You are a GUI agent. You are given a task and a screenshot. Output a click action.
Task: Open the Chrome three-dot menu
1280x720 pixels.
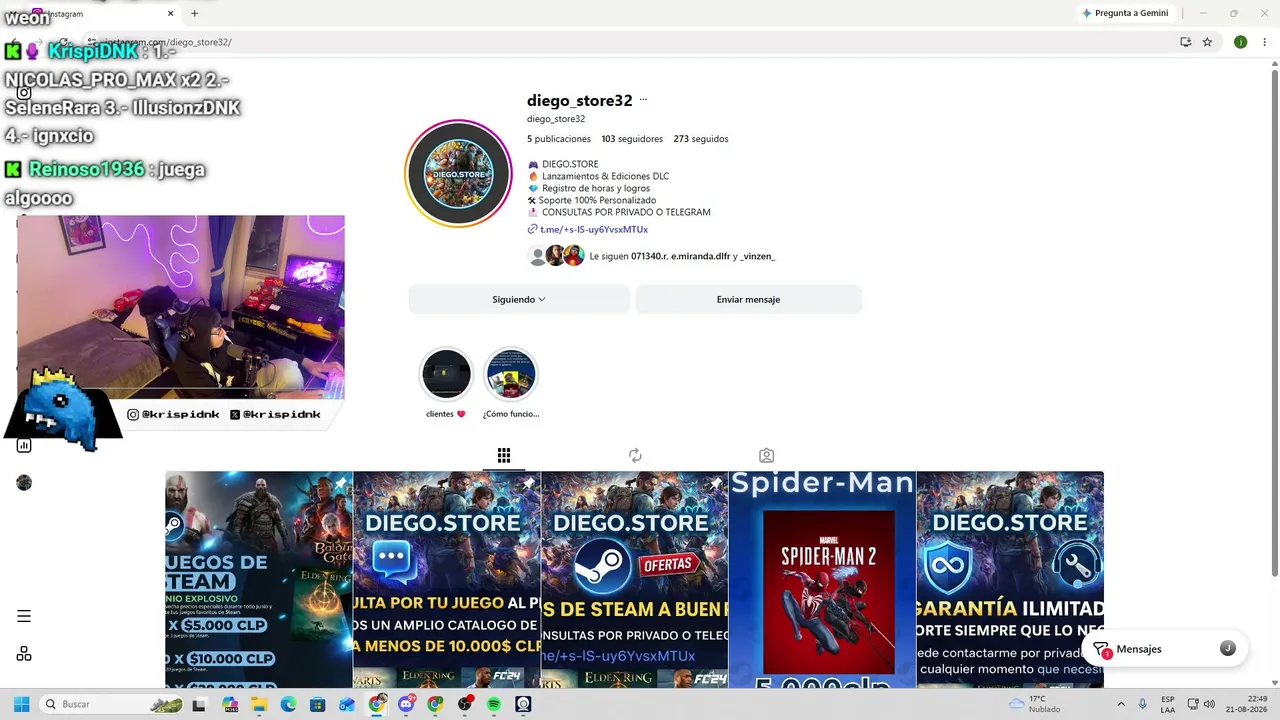pos(1264,42)
